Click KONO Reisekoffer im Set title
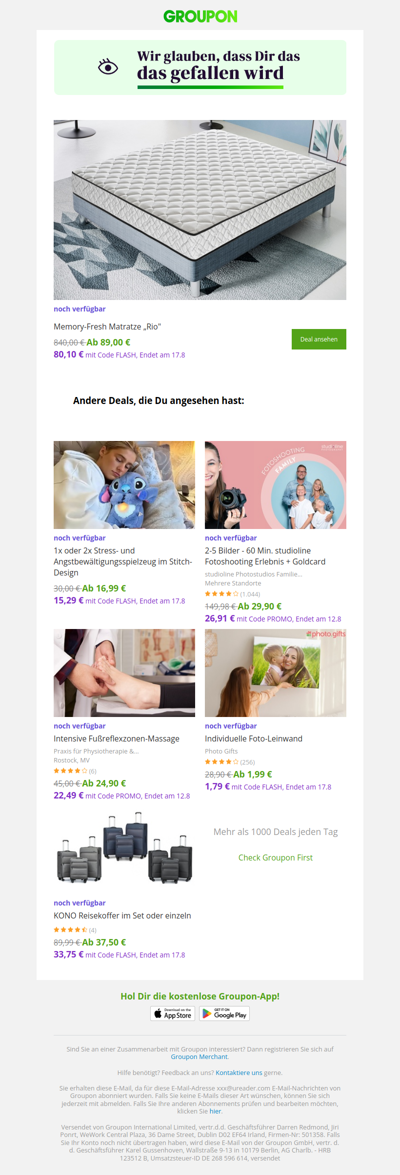The height and width of the screenshot is (1175, 400). coord(122,916)
